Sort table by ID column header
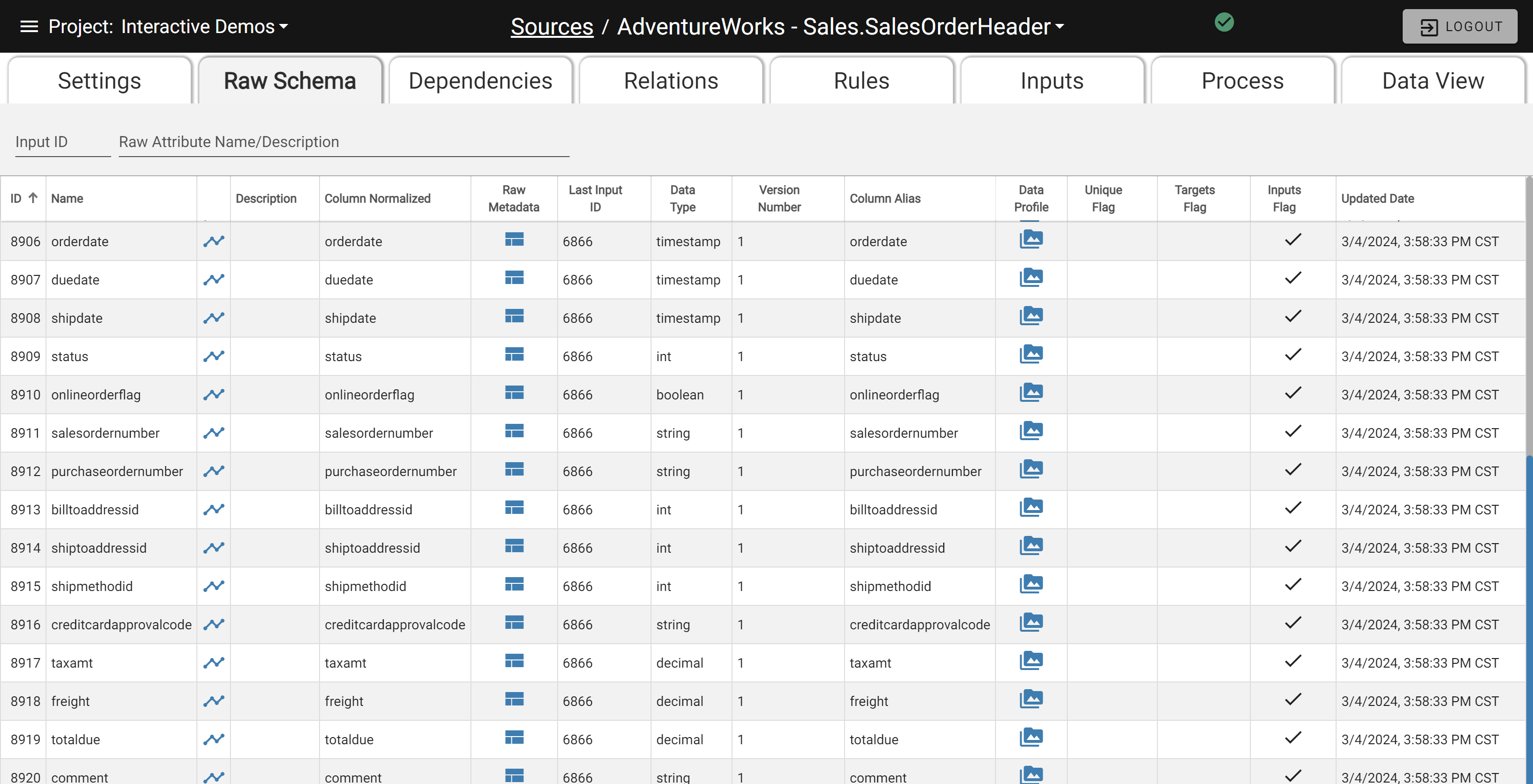The height and width of the screenshot is (784, 1533). click(24, 198)
